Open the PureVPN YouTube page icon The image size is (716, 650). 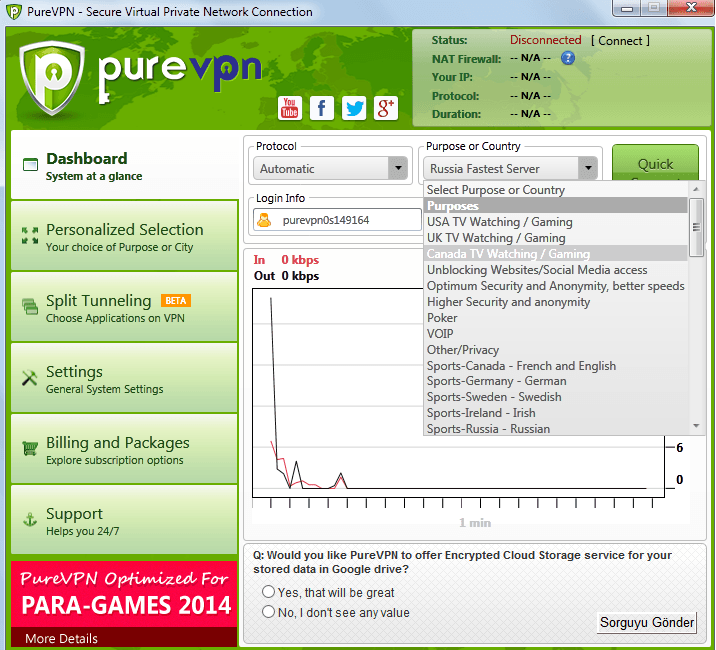(x=290, y=108)
